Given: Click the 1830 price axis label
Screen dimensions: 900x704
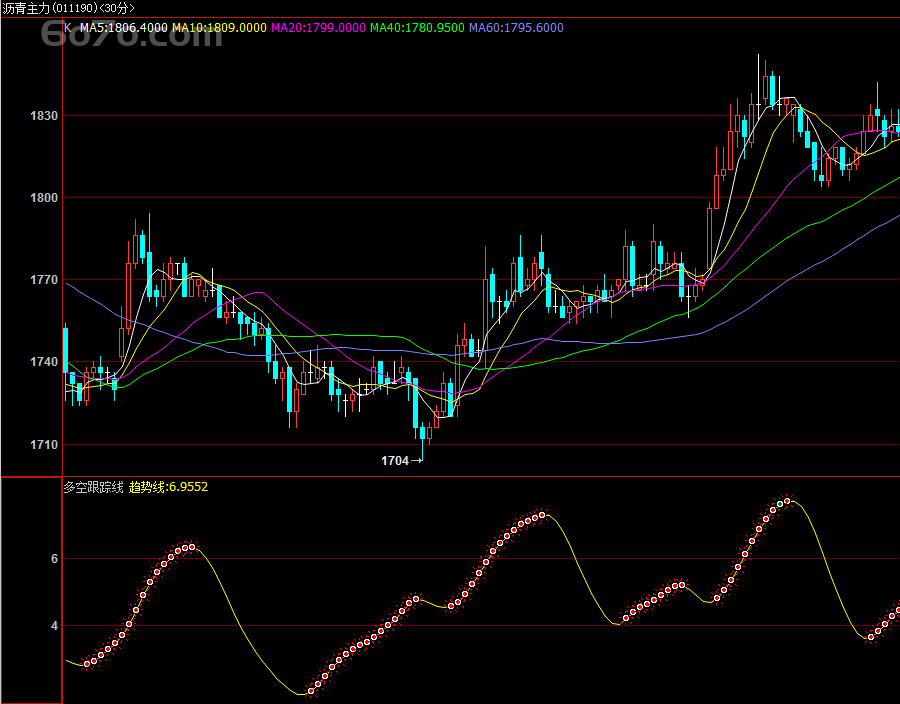Looking at the screenshot, I should pos(44,116).
